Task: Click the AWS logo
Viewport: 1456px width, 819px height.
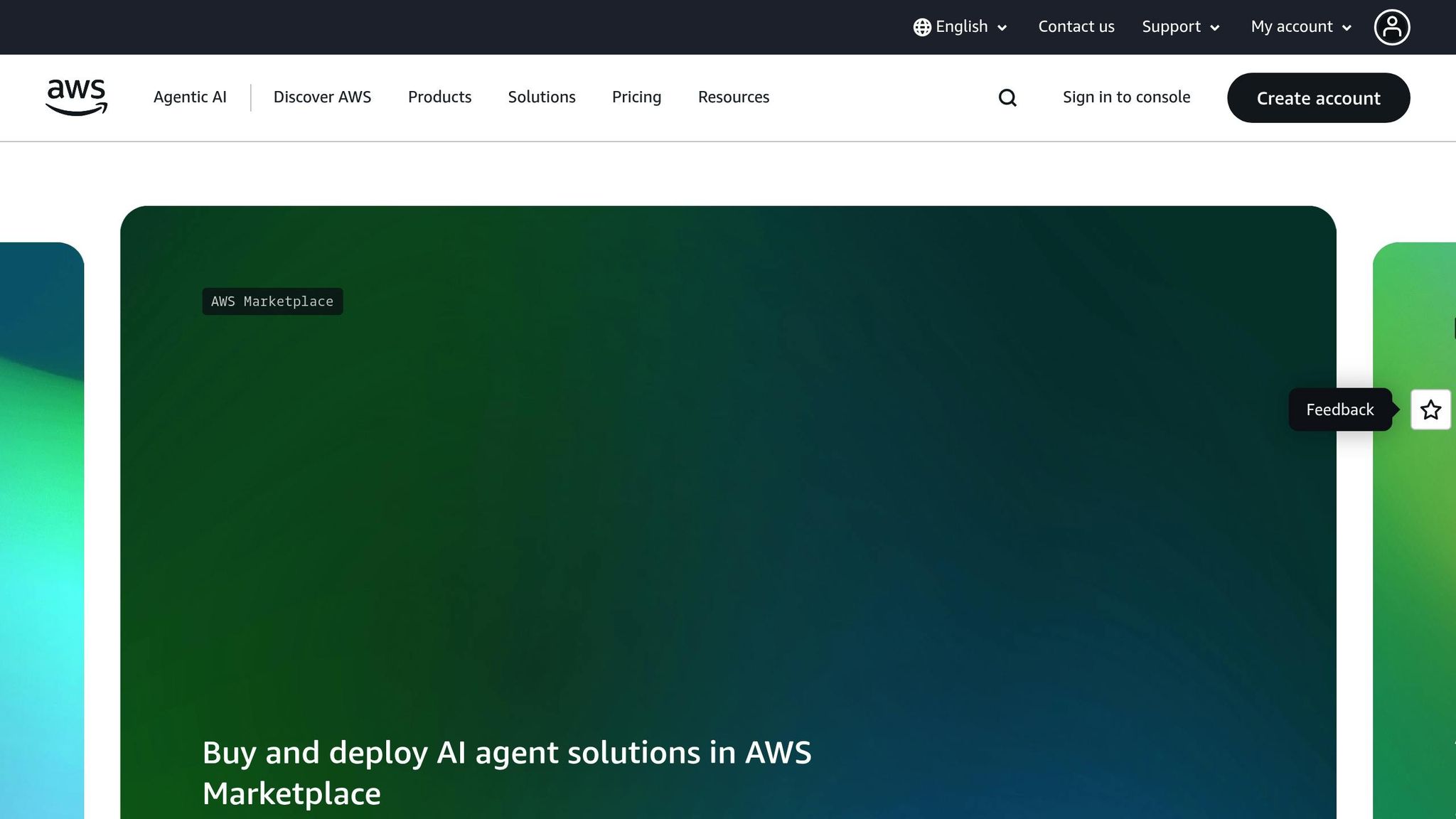Action: (76, 97)
